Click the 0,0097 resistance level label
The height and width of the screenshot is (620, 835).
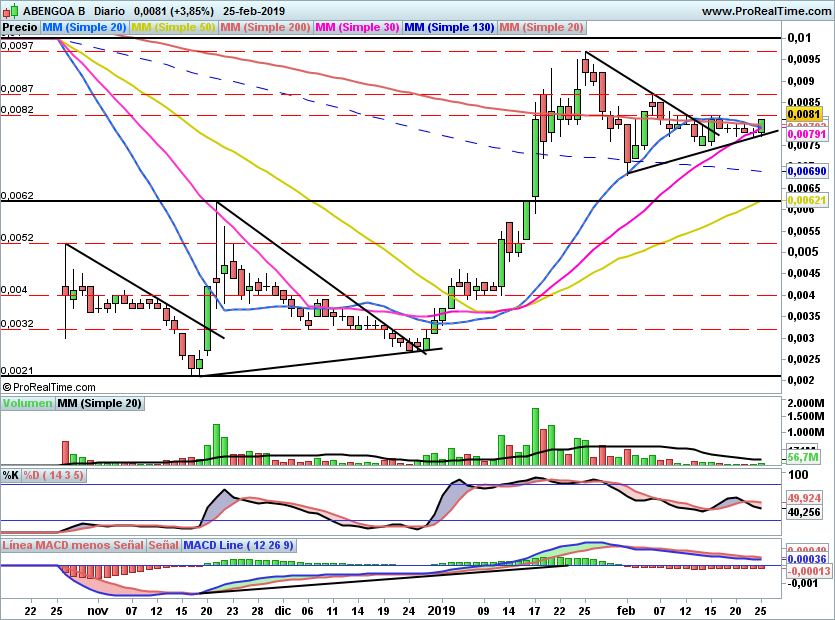coord(17,46)
